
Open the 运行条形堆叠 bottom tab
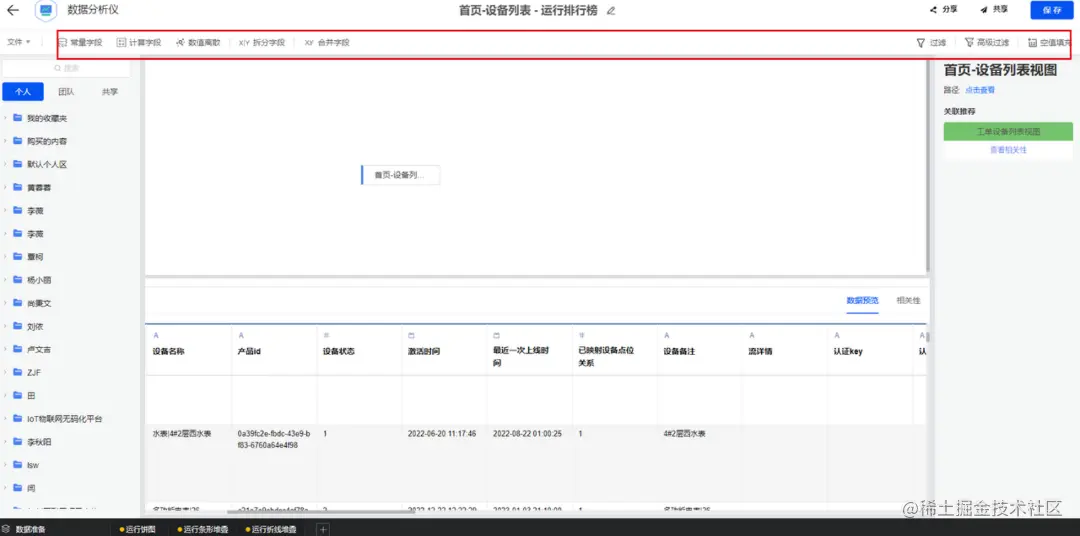coord(205,529)
